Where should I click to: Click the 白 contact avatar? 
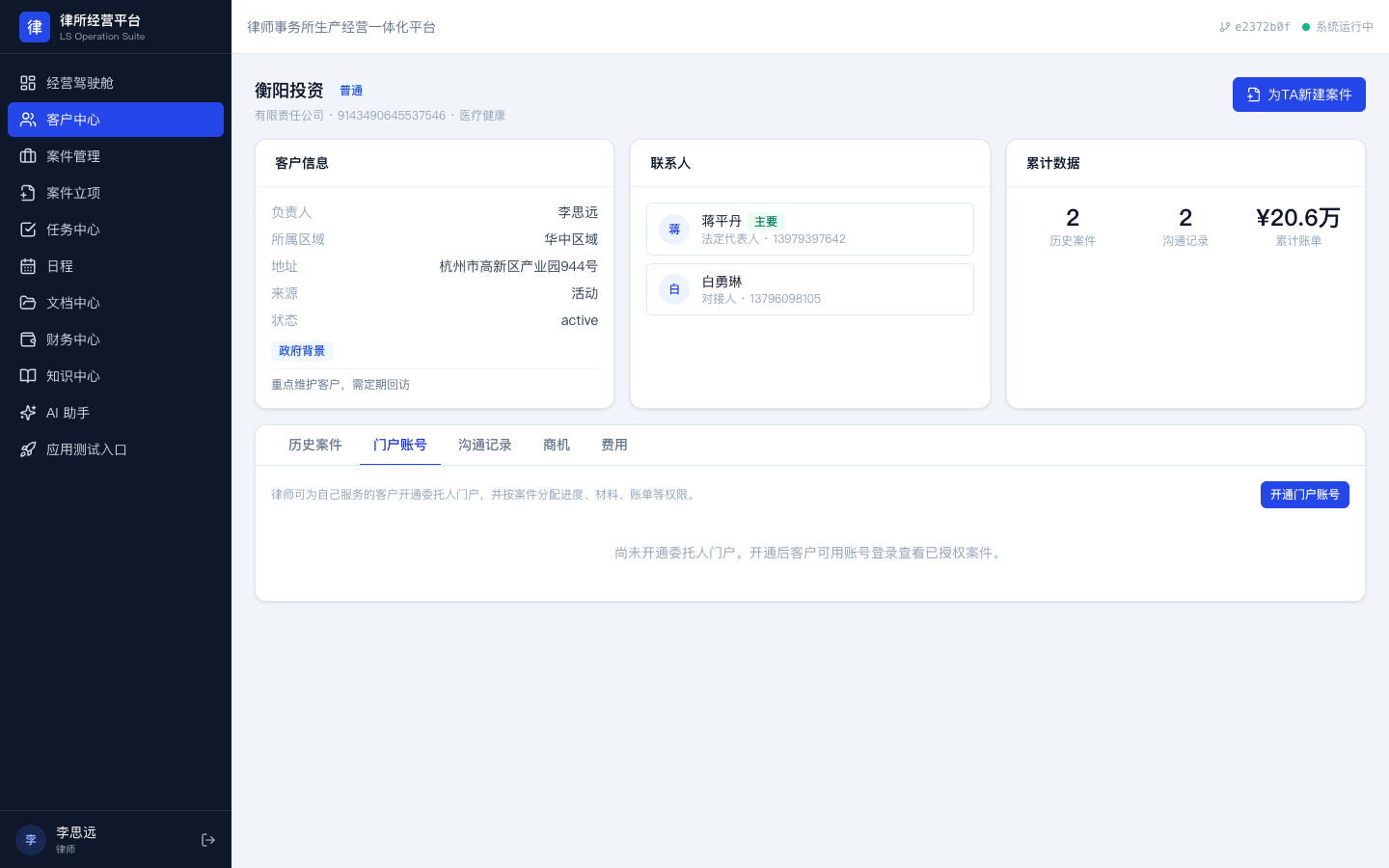click(x=674, y=289)
